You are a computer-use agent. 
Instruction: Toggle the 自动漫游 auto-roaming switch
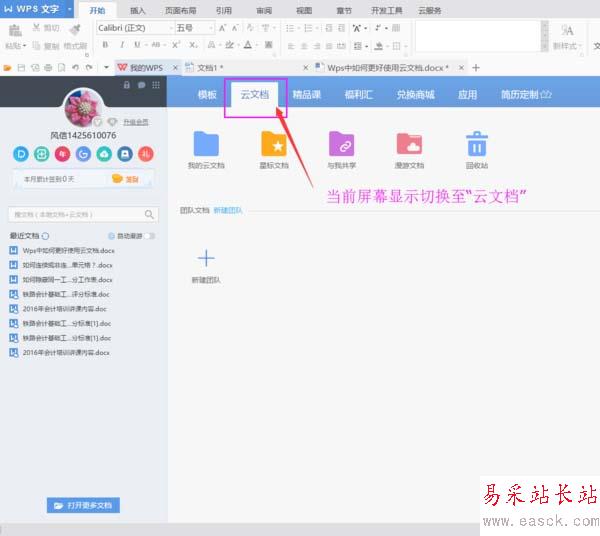tap(150, 236)
